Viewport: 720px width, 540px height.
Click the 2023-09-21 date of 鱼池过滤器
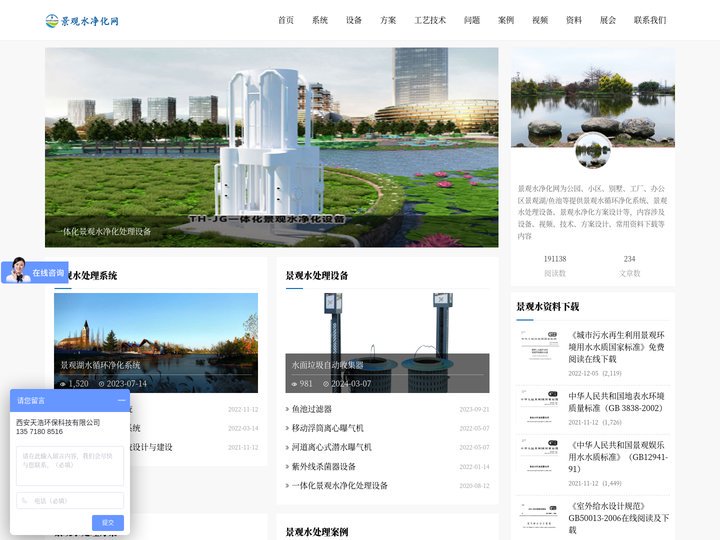click(474, 409)
